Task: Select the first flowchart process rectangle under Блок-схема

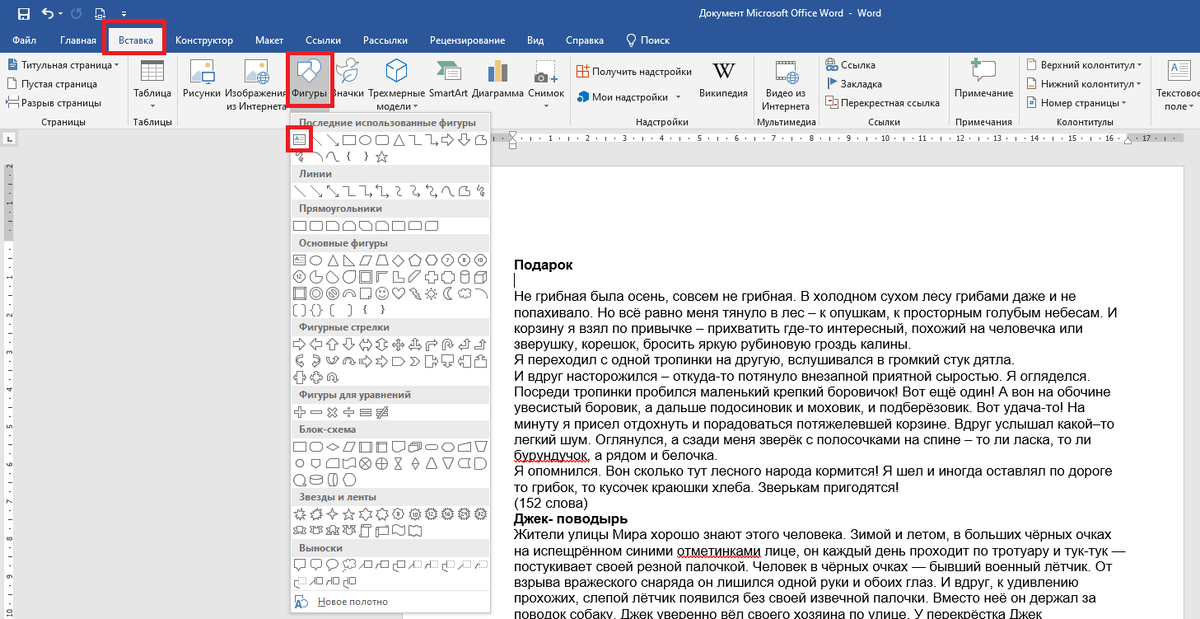Action: pyautogui.click(x=299, y=446)
